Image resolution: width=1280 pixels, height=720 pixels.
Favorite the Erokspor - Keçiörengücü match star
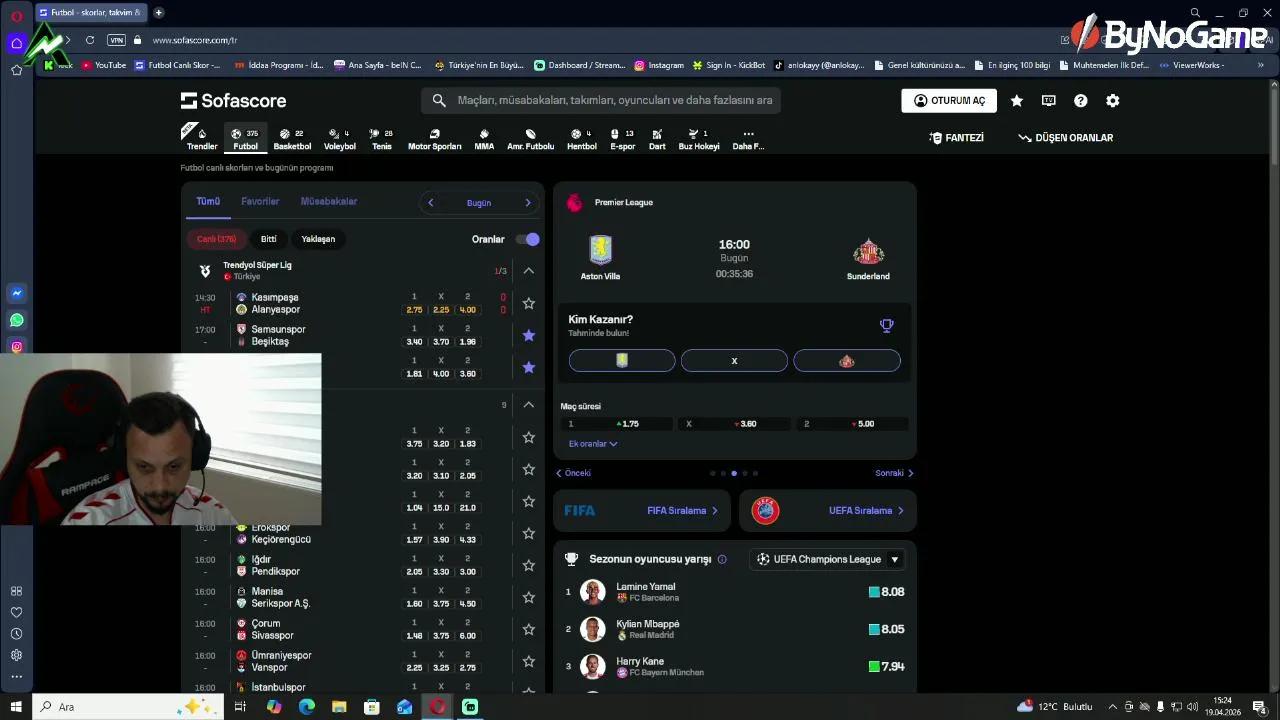click(x=529, y=533)
